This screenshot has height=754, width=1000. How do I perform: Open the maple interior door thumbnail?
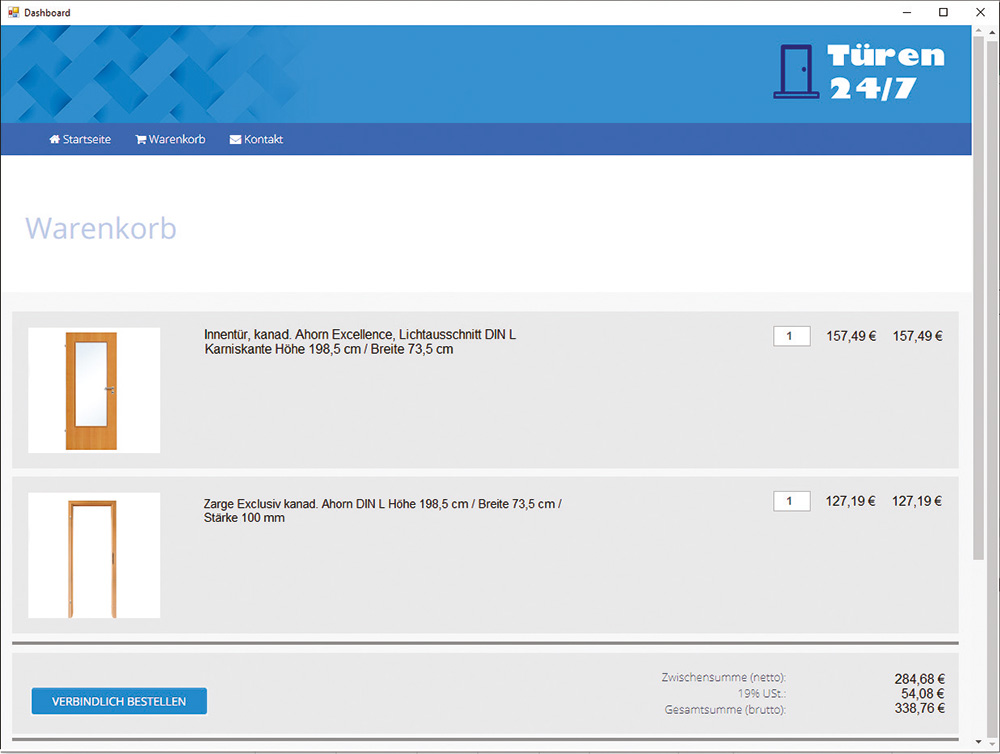(x=94, y=390)
